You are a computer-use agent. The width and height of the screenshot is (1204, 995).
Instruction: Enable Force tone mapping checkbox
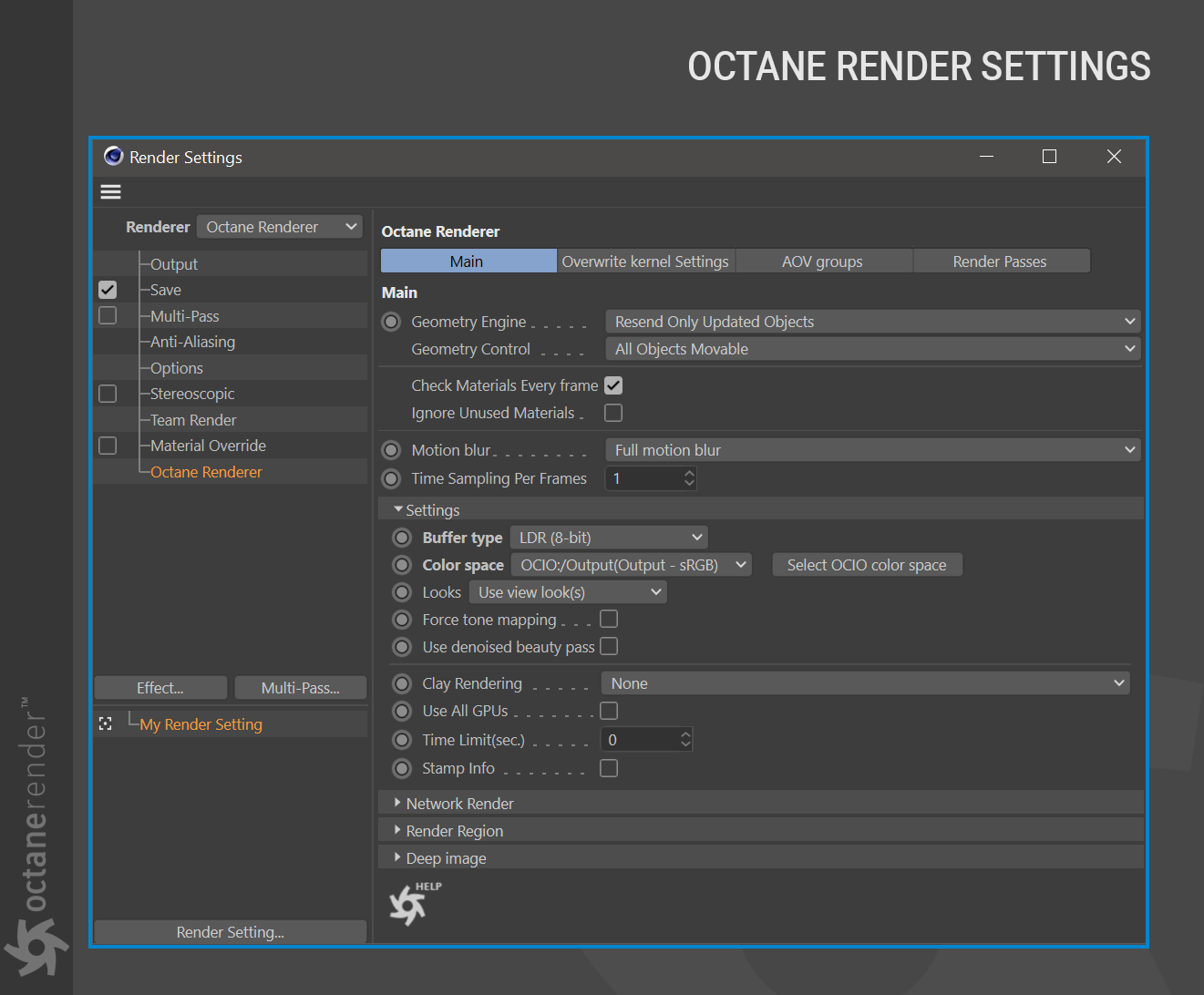(x=609, y=619)
